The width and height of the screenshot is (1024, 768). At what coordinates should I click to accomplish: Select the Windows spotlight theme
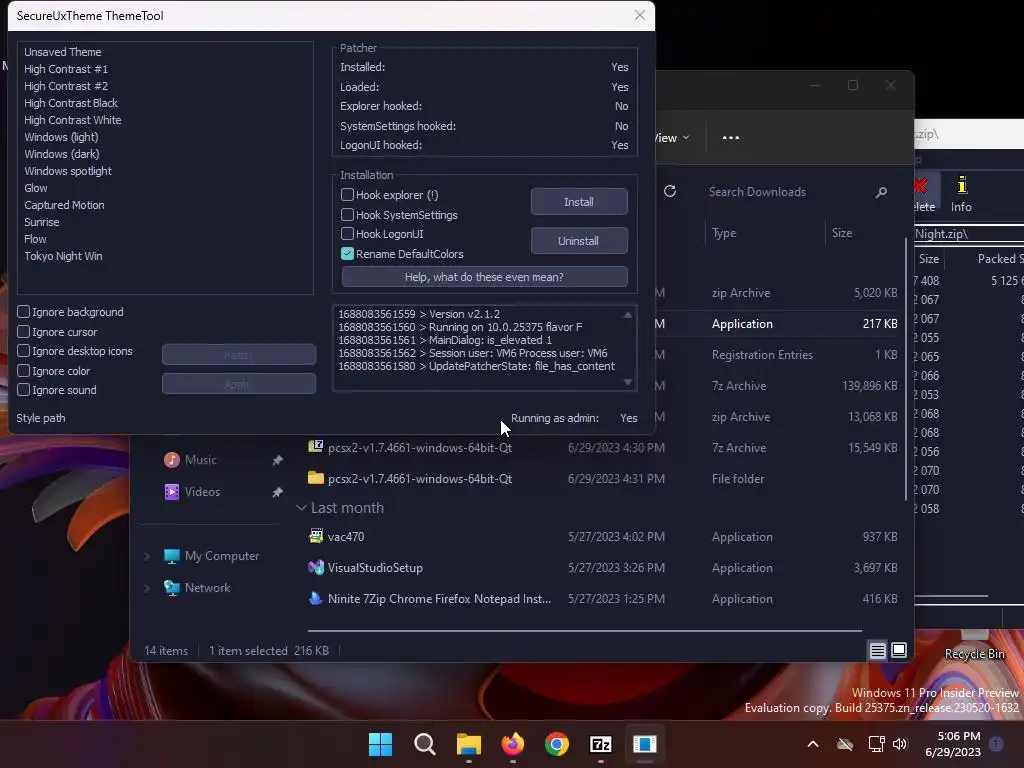click(68, 170)
